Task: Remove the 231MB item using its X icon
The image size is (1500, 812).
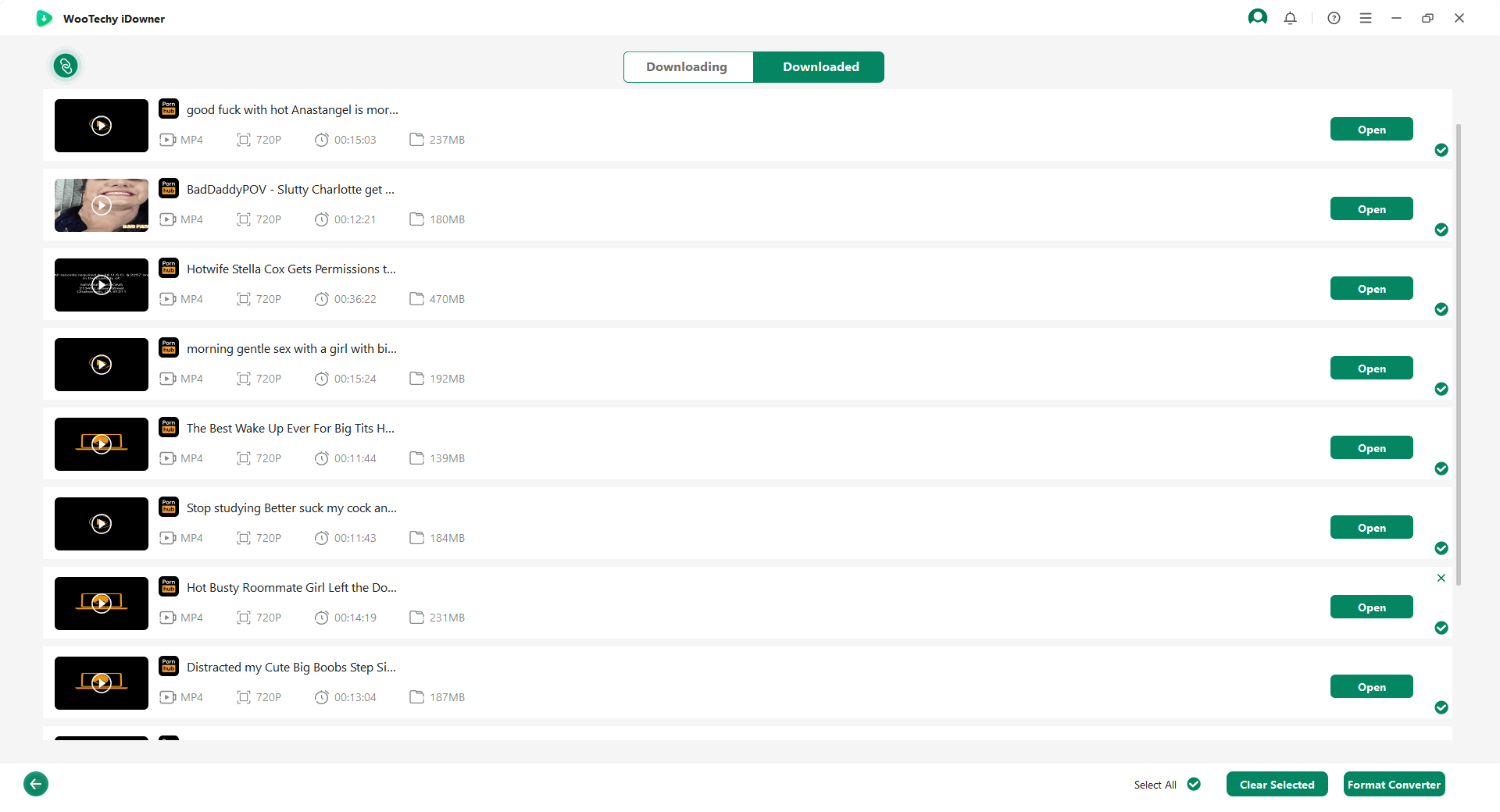Action: pos(1441,578)
